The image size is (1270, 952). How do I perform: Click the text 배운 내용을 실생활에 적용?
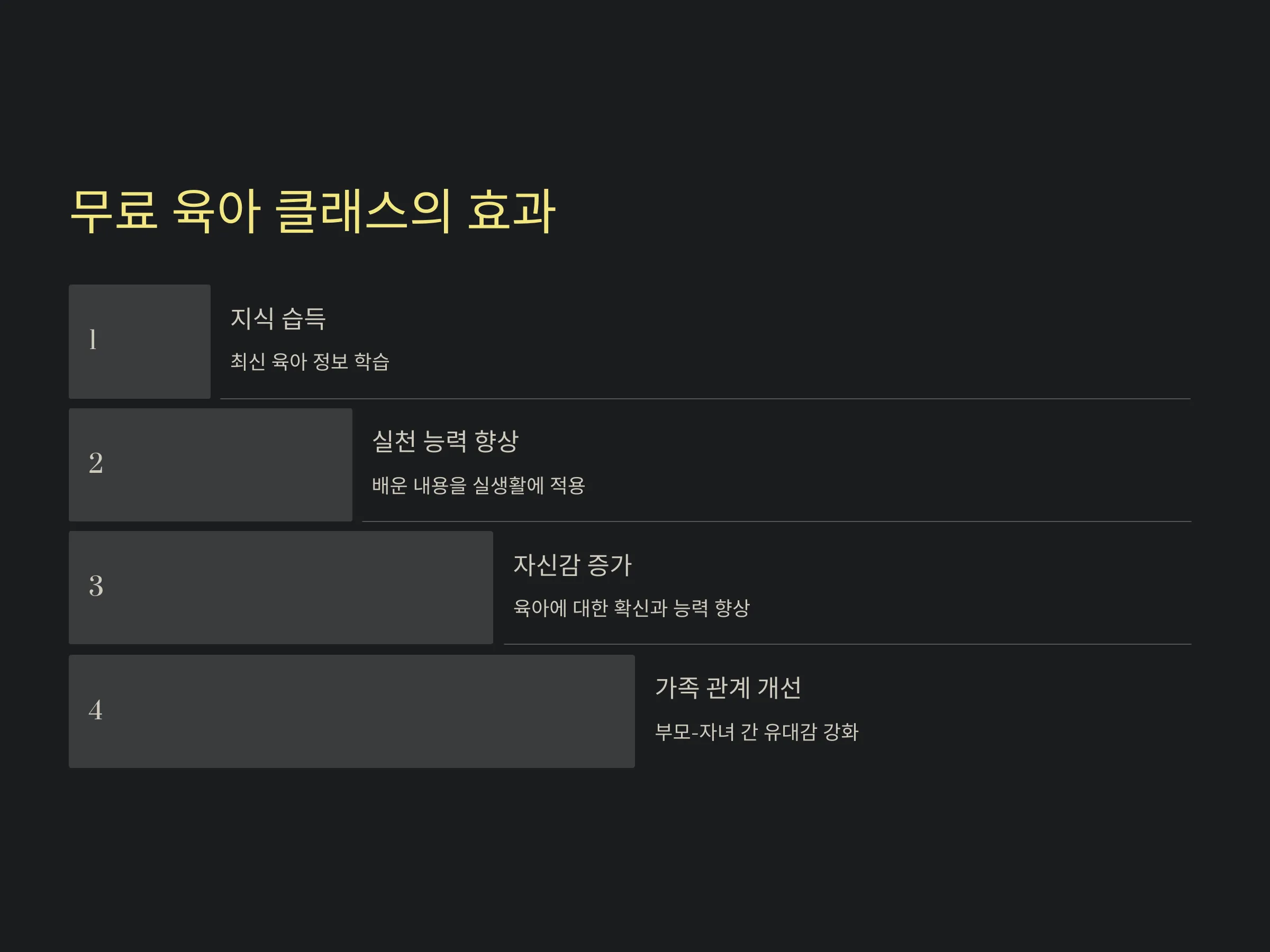[x=478, y=486]
